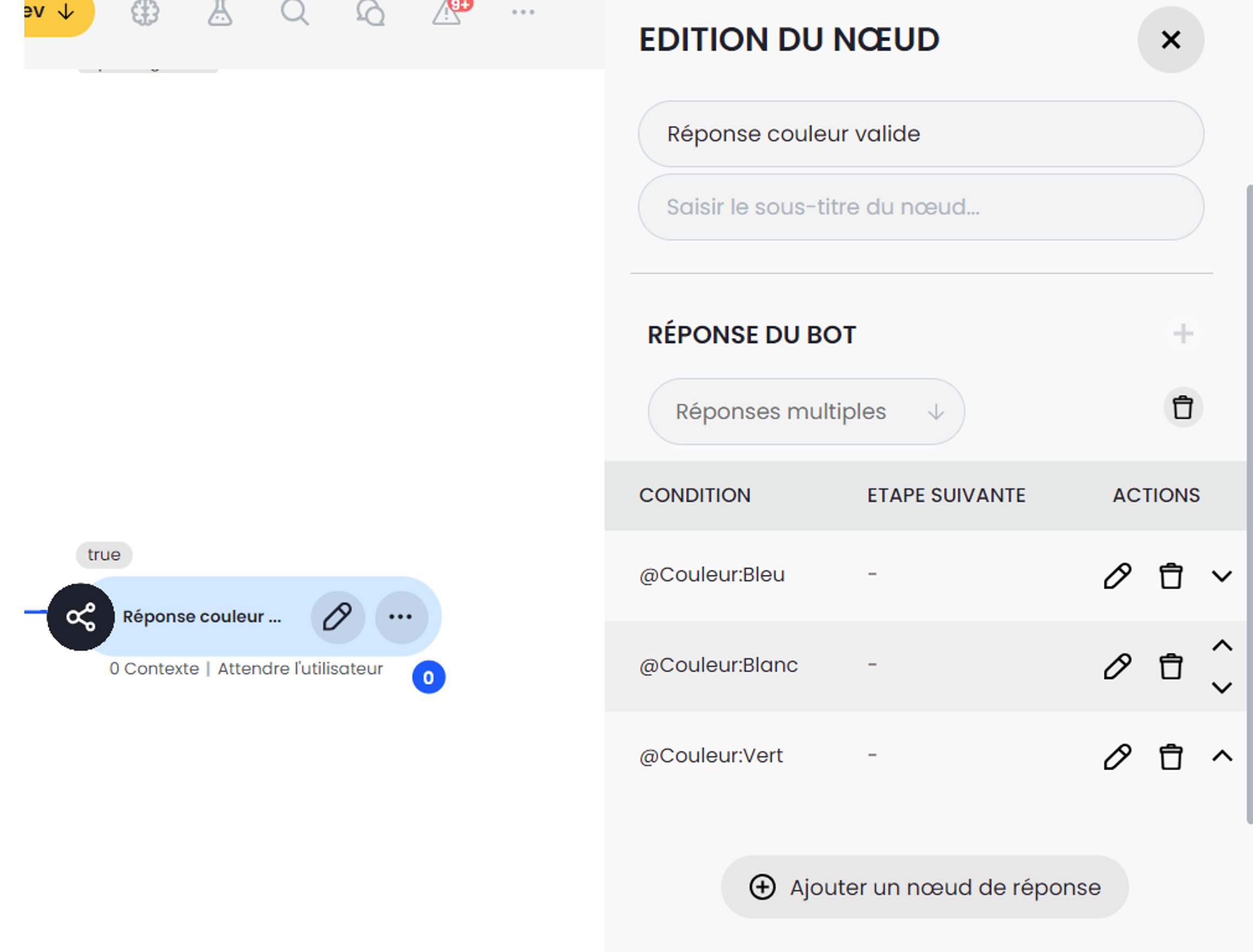Open the yellow environment dropdown
1253x952 pixels.
click(51, 12)
